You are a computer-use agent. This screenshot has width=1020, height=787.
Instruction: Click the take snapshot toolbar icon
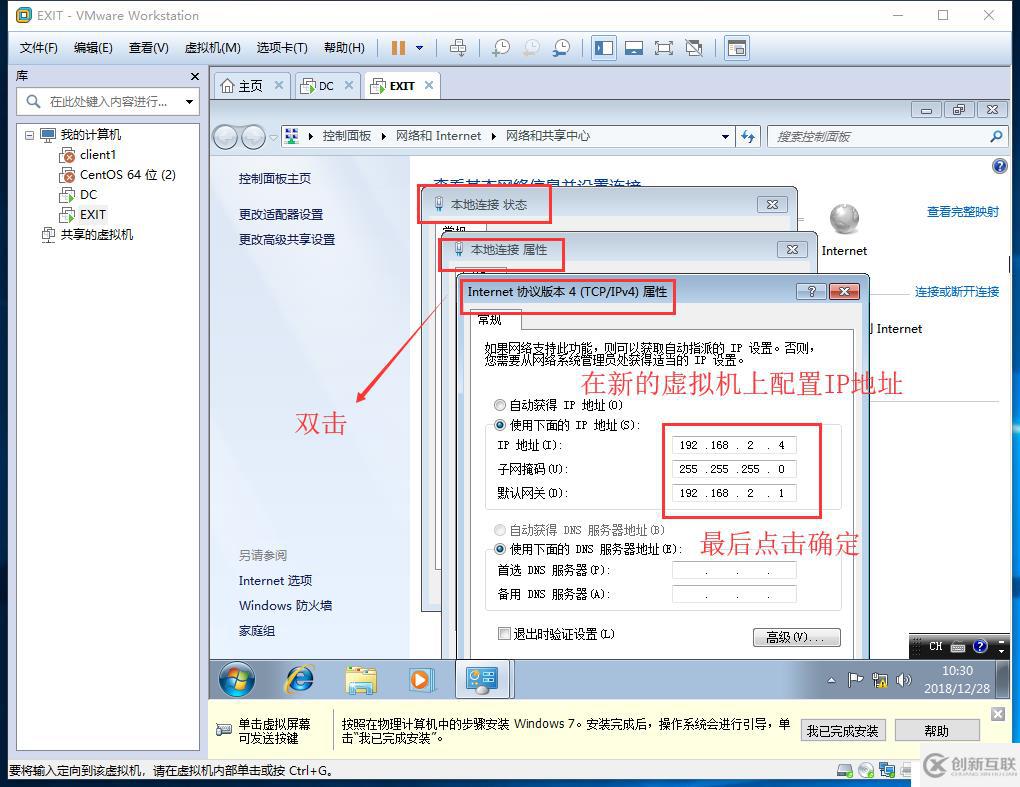501,47
